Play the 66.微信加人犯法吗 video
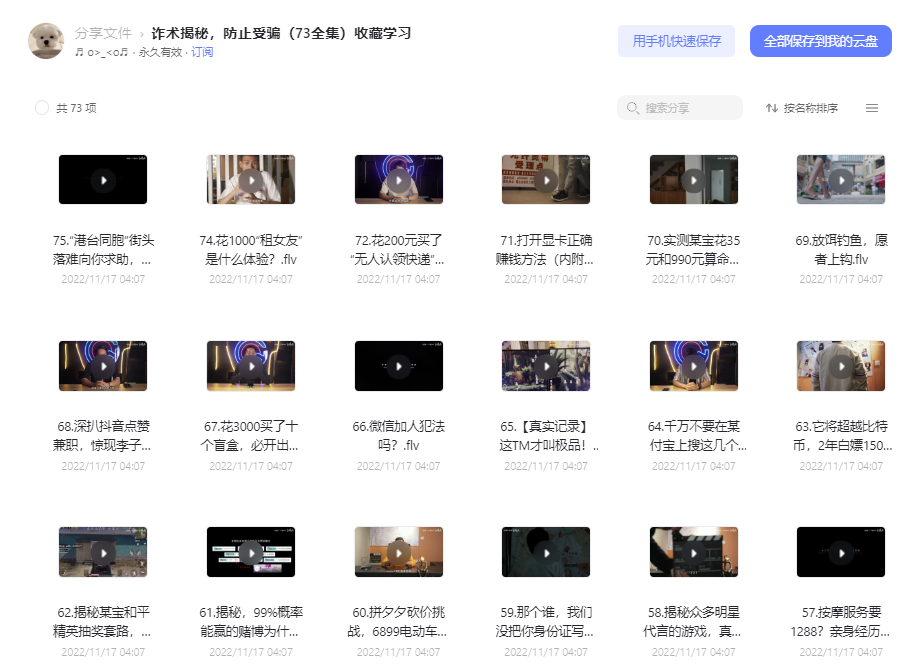 (399, 366)
